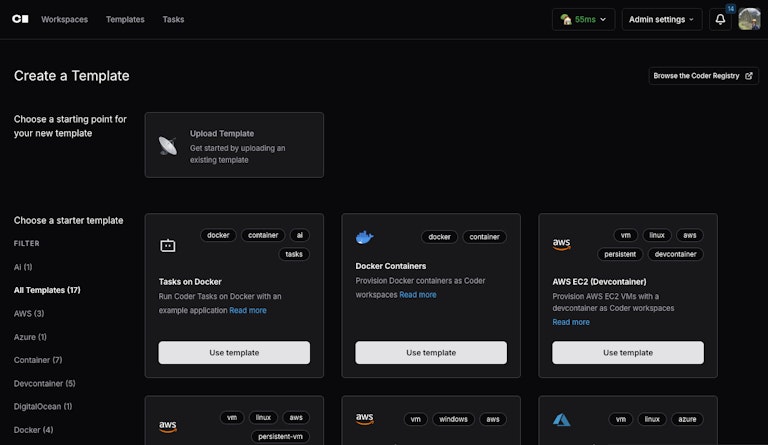The image size is (768, 445).
Task: Use the Docker Containers template
Action: pos(431,352)
